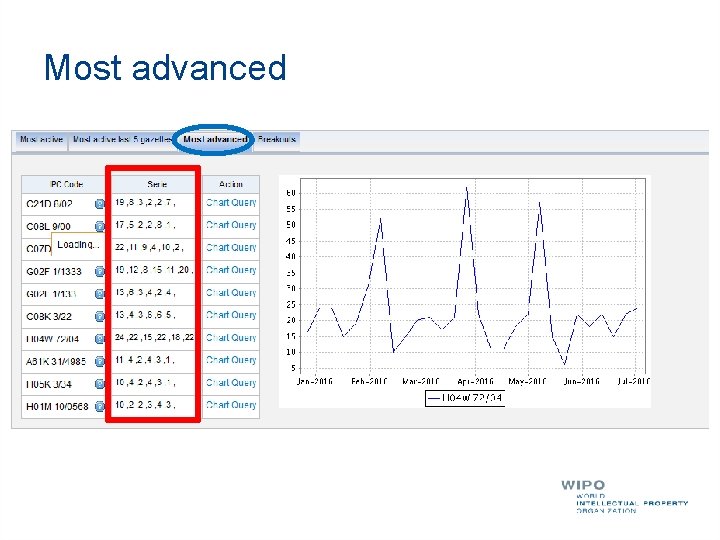The image size is (720, 540).
Task: Select the H04W 72/04 code in table
Action: coord(52,339)
